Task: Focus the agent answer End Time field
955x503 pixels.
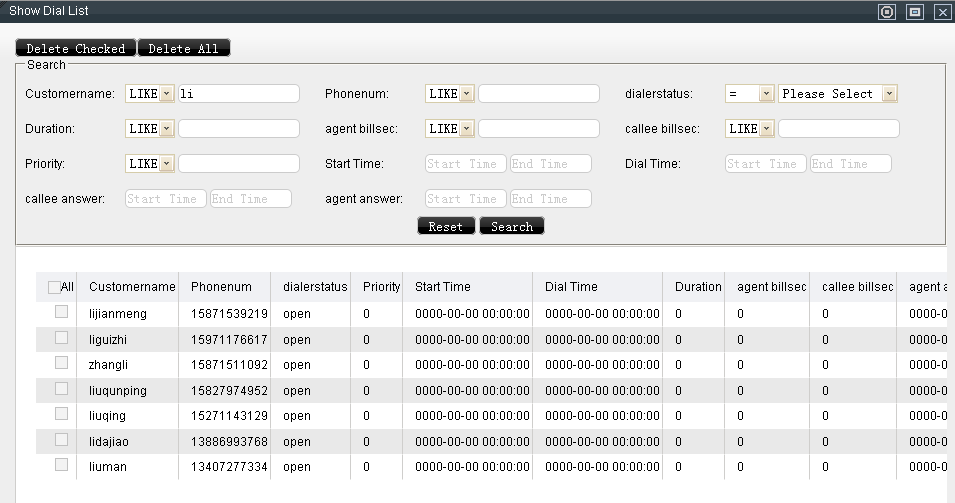Action: (550, 199)
